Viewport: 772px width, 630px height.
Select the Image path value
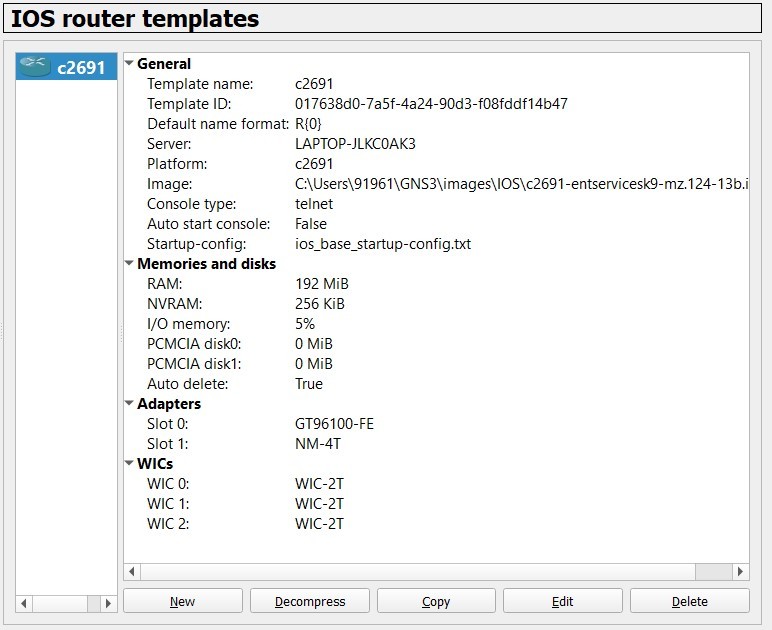(x=521, y=184)
